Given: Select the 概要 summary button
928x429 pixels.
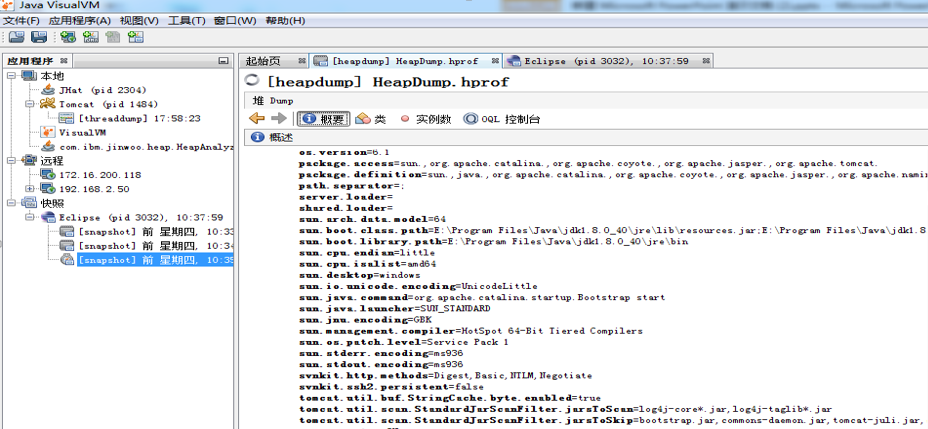Looking at the screenshot, I should pos(324,119).
